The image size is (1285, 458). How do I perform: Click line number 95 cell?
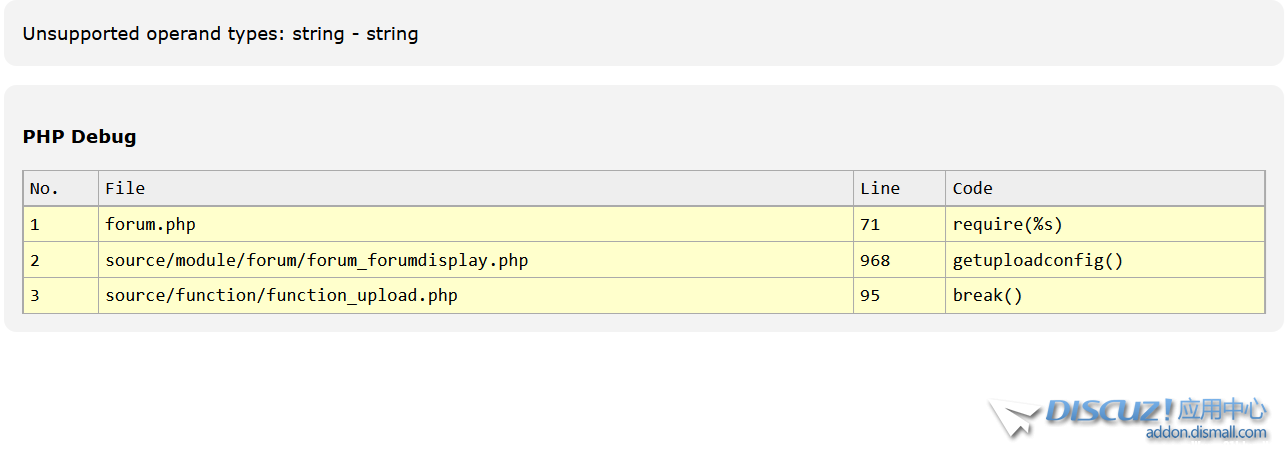[x=870, y=296]
